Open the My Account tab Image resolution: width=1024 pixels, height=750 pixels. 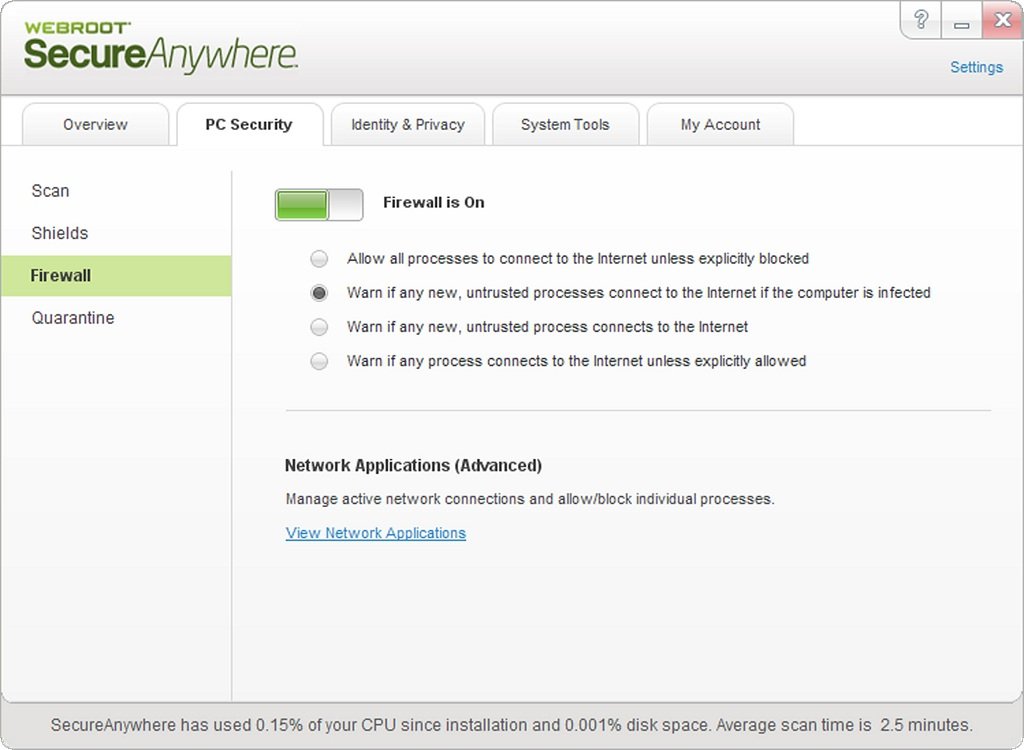(x=720, y=124)
